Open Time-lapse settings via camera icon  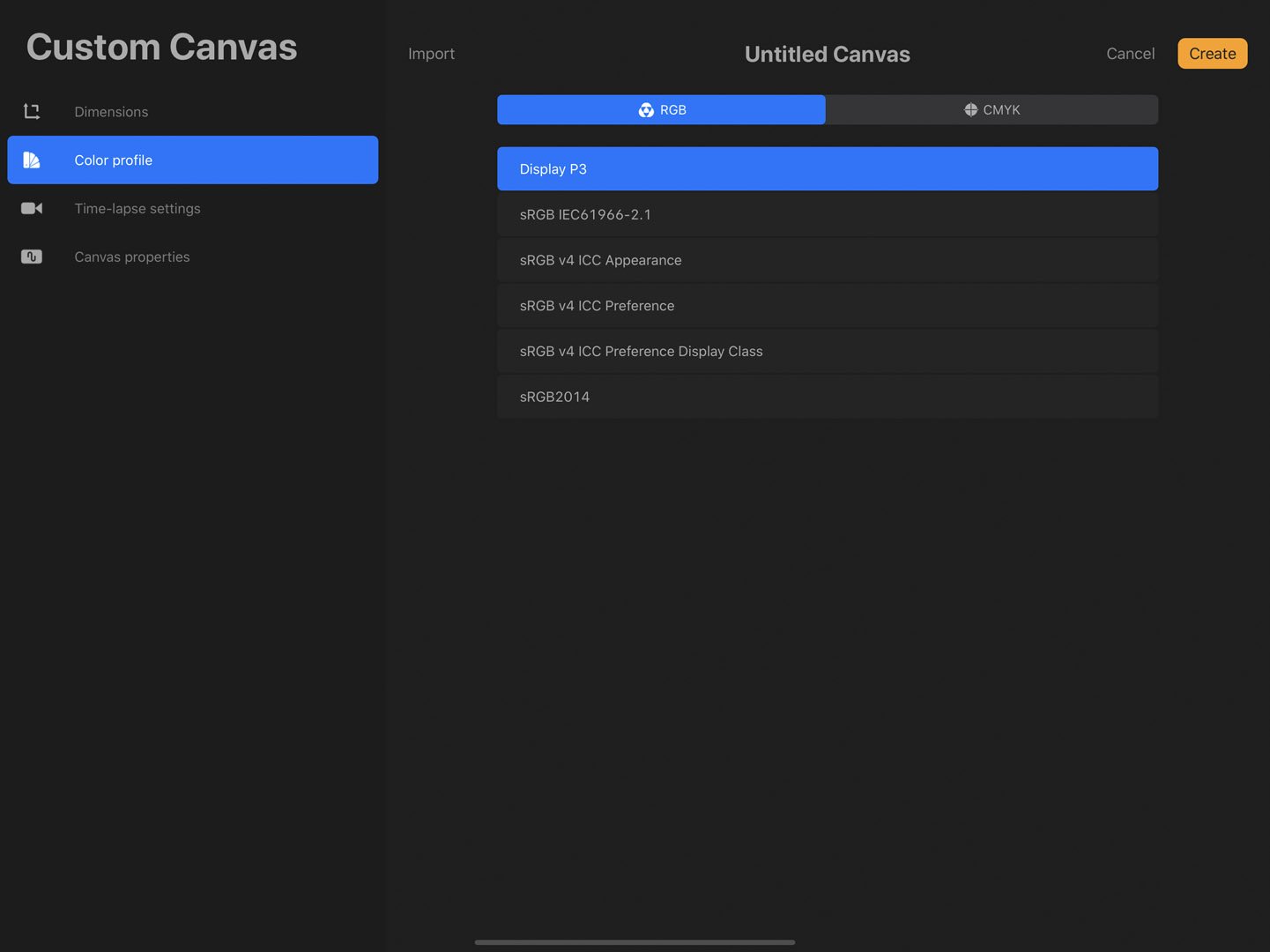(32, 208)
